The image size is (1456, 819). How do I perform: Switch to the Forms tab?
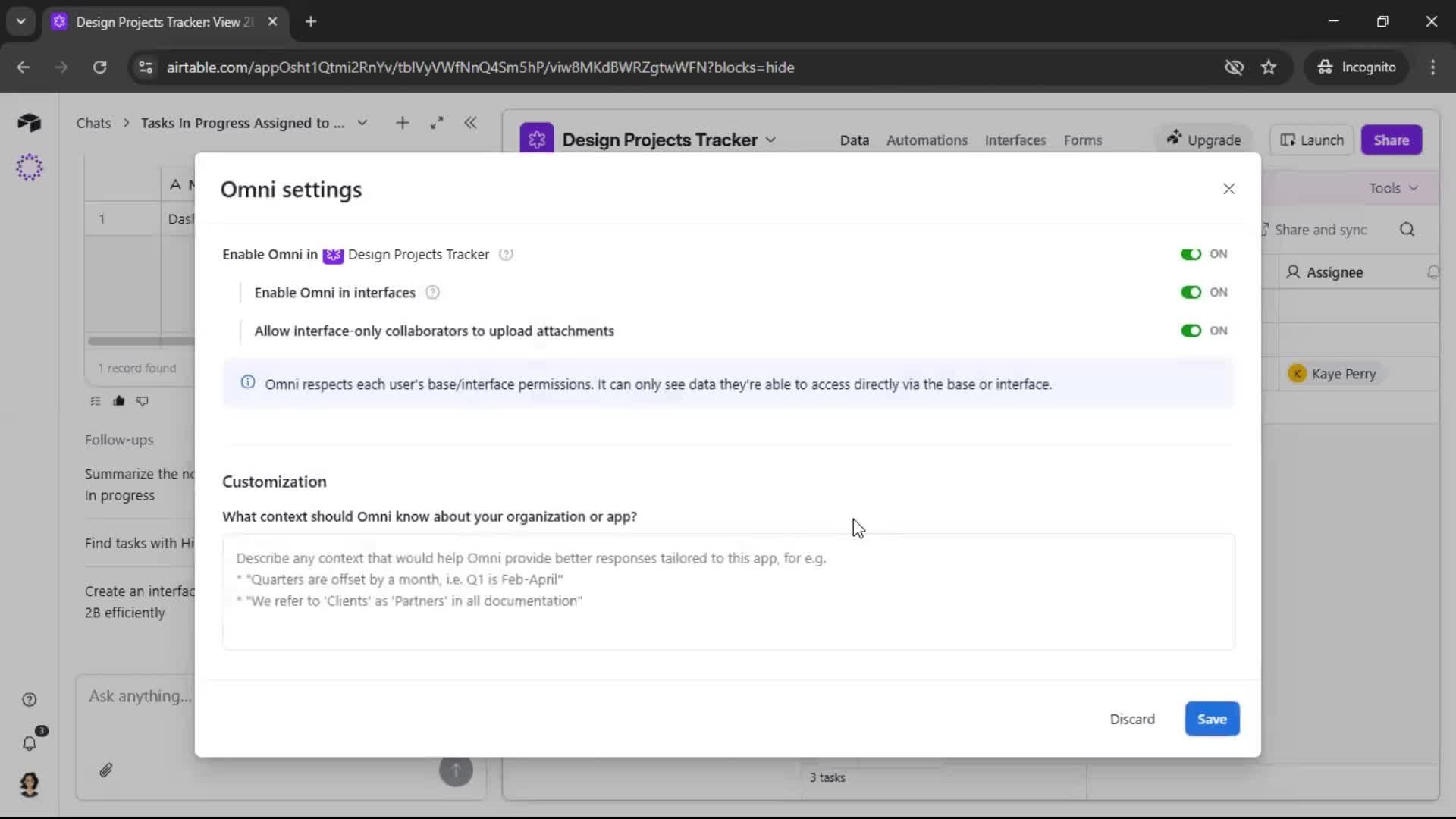1082,140
